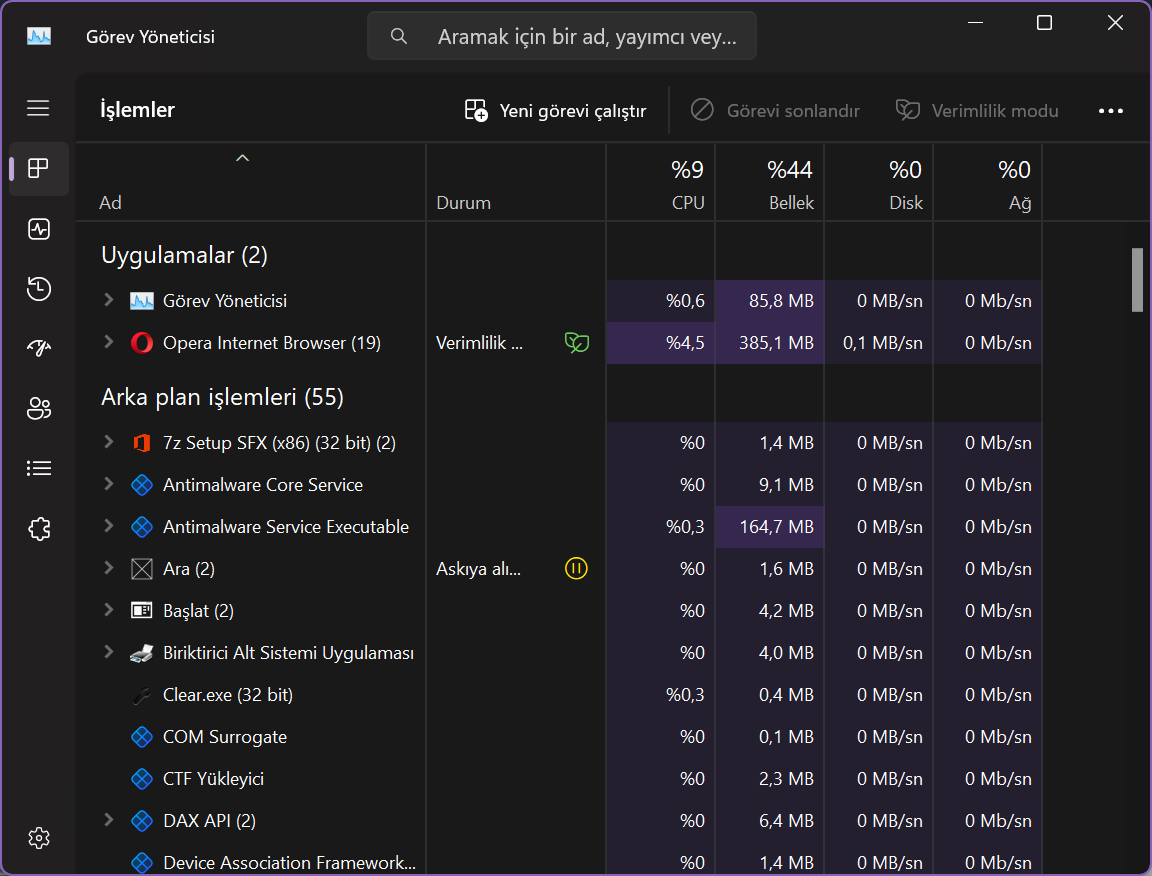Screen dimensions: 1152x876
Task: Click Yeni görevi çalıştır button
Action: click(555, 110)
